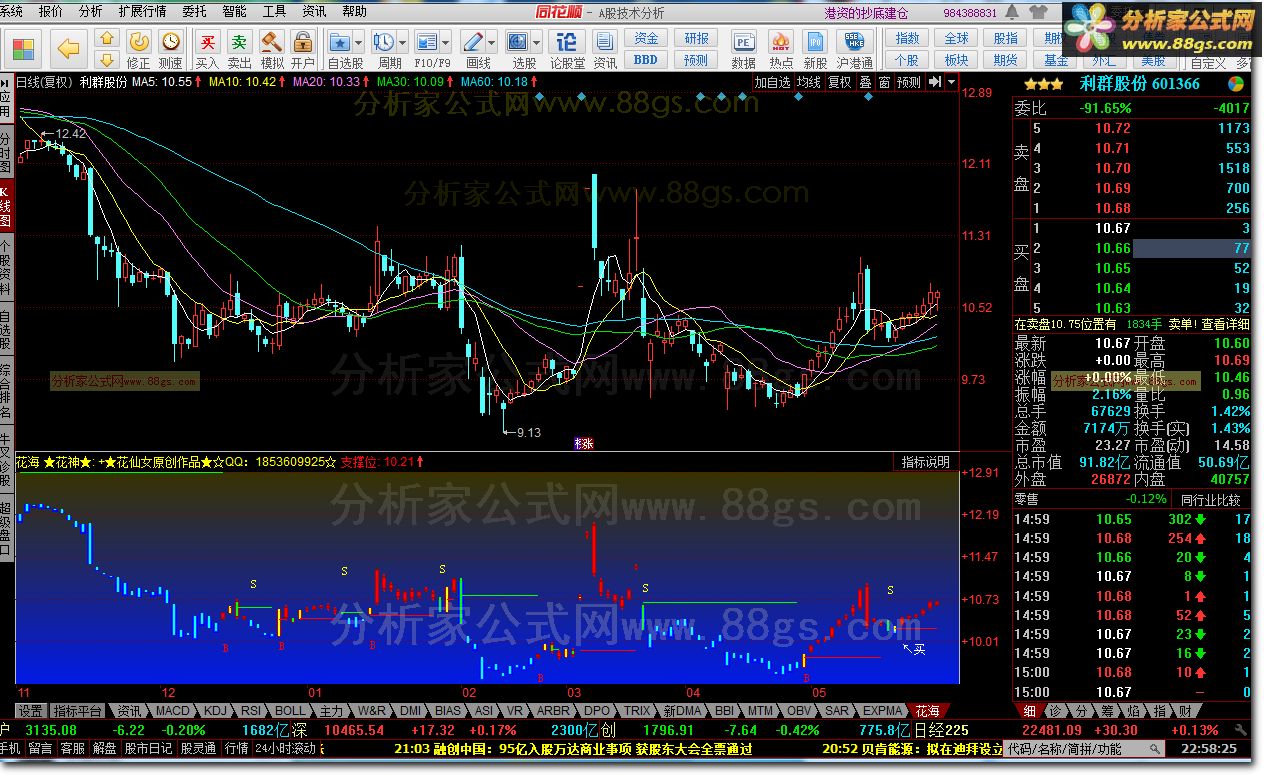Open the 新股 IPO icon
1264x775 pixels.
[816, 41]
